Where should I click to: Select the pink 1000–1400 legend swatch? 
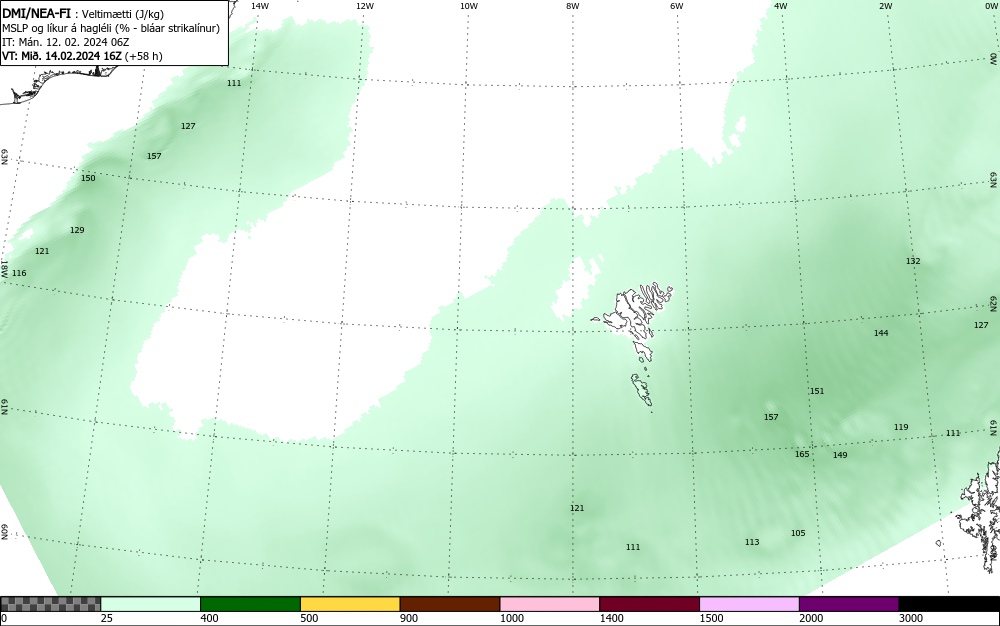coord(550,604)
